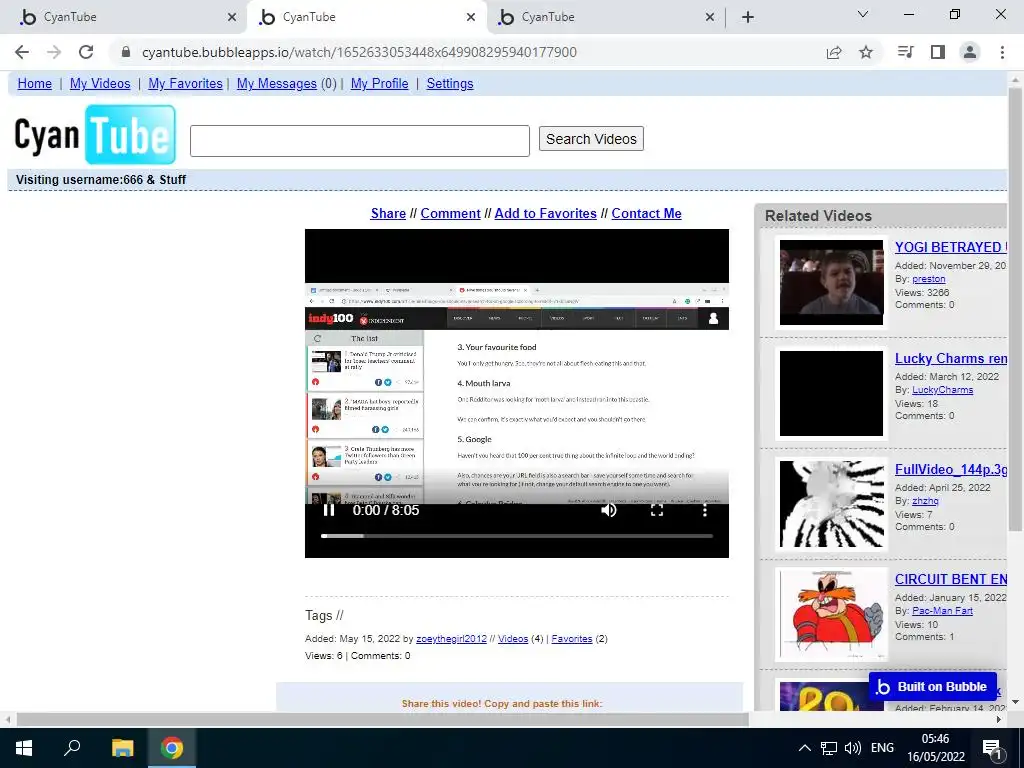This screenshot has width=1024, height=768.
Task: Click the video progress bar
Action: pos(517,536)
